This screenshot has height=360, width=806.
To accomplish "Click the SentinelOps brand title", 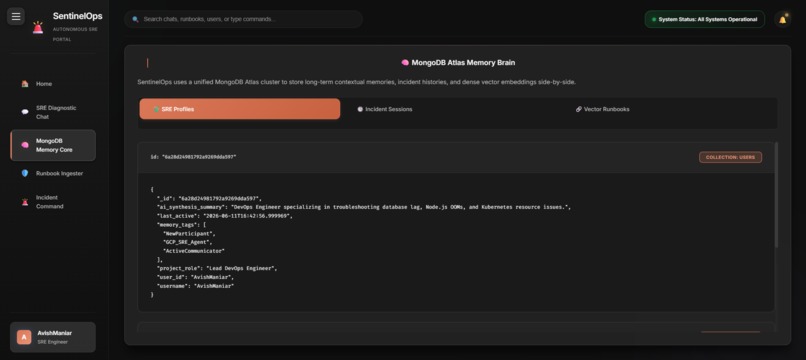I will 77,16.
